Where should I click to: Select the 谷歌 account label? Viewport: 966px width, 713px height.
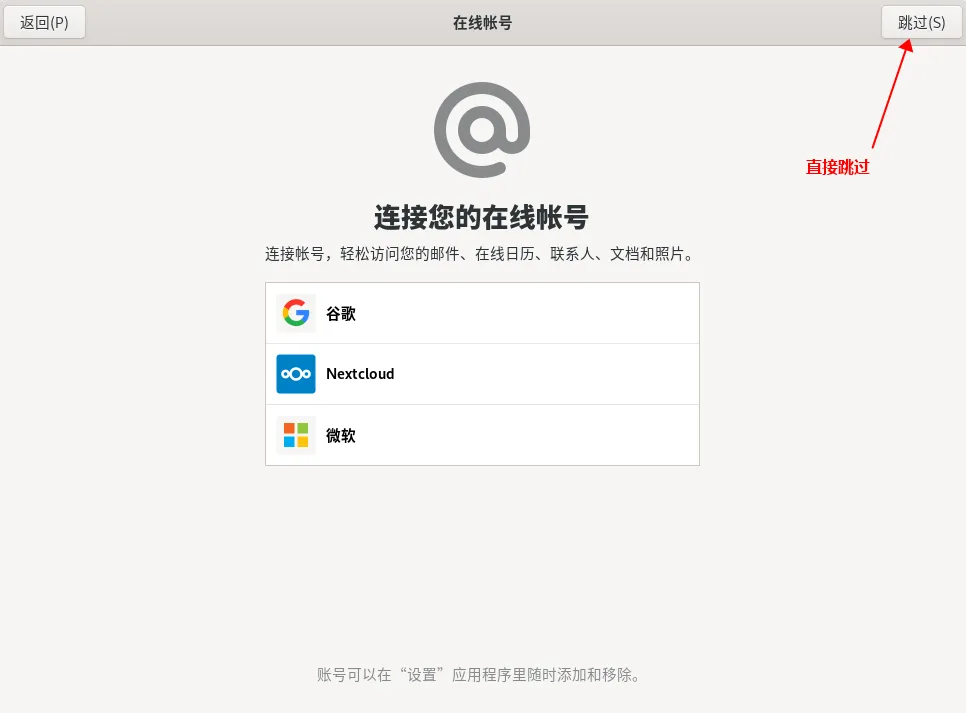pos(341,314)
